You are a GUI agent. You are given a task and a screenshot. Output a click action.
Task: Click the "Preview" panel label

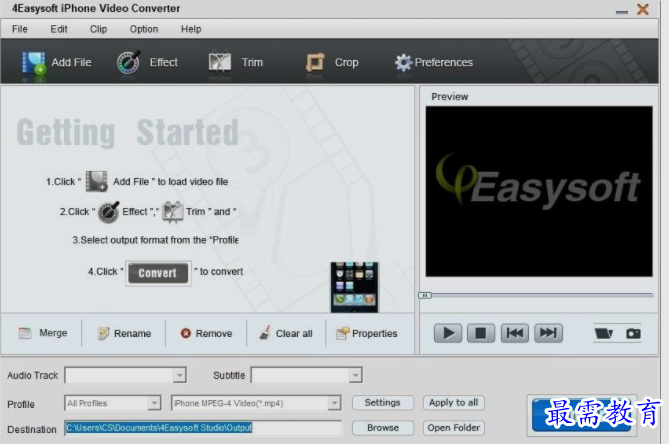[449, 97]
